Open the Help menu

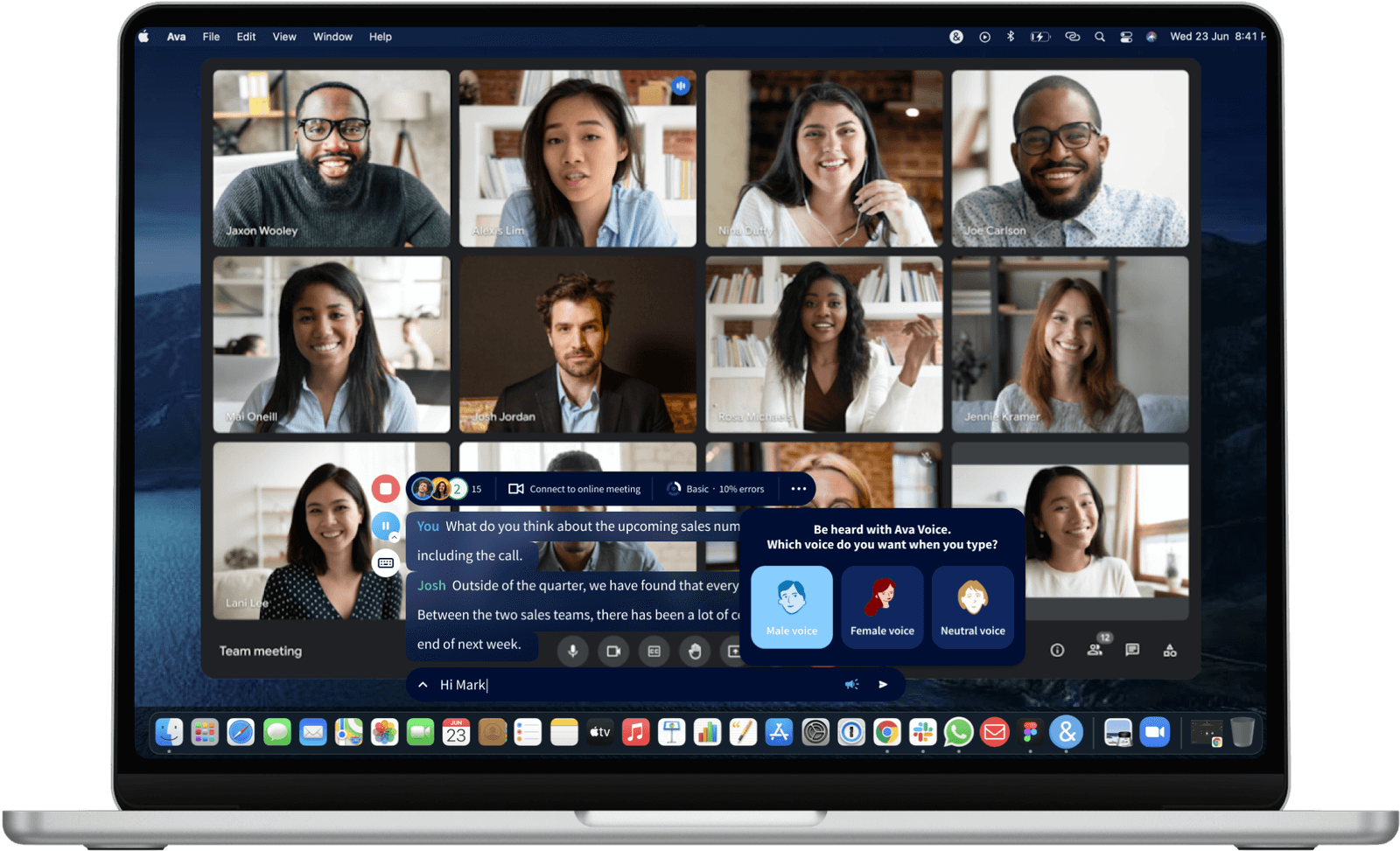coord(380,37)
